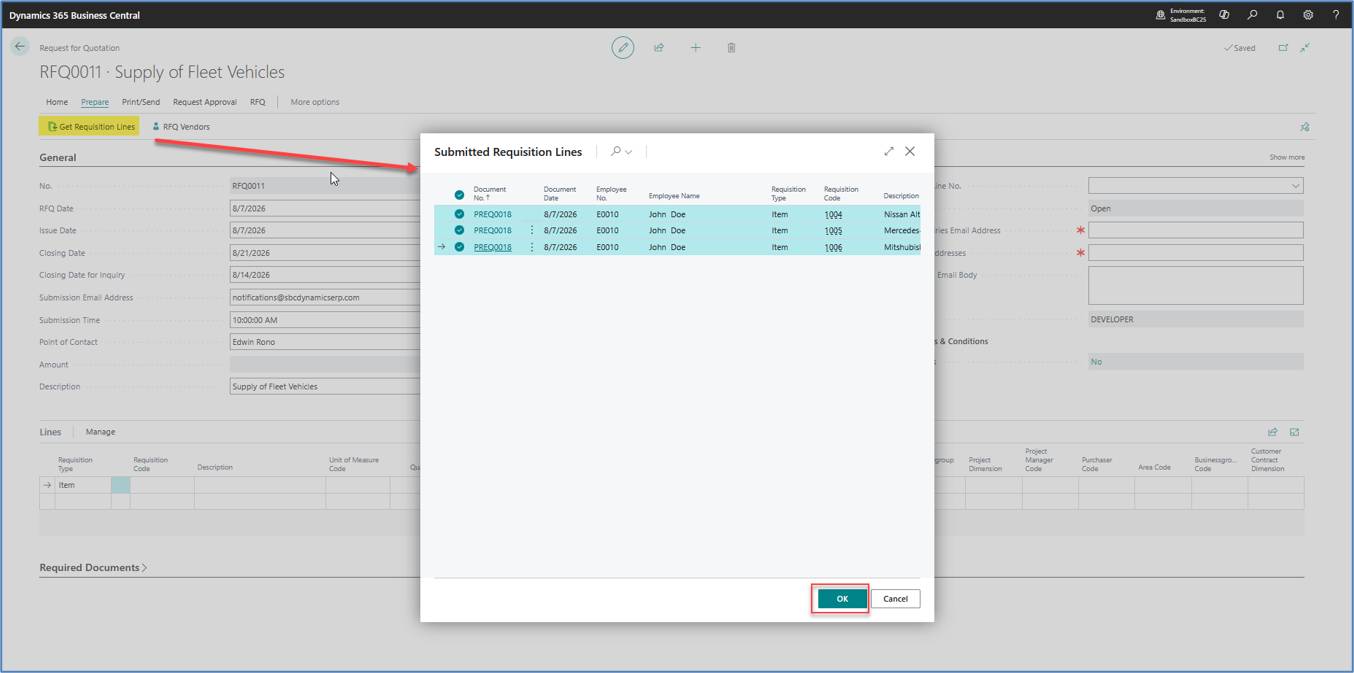Maximize the Submitted Requisition Lines dialog
This screenshot has width=1354, height=673.
pyautogui.click(x=889, y=151)
